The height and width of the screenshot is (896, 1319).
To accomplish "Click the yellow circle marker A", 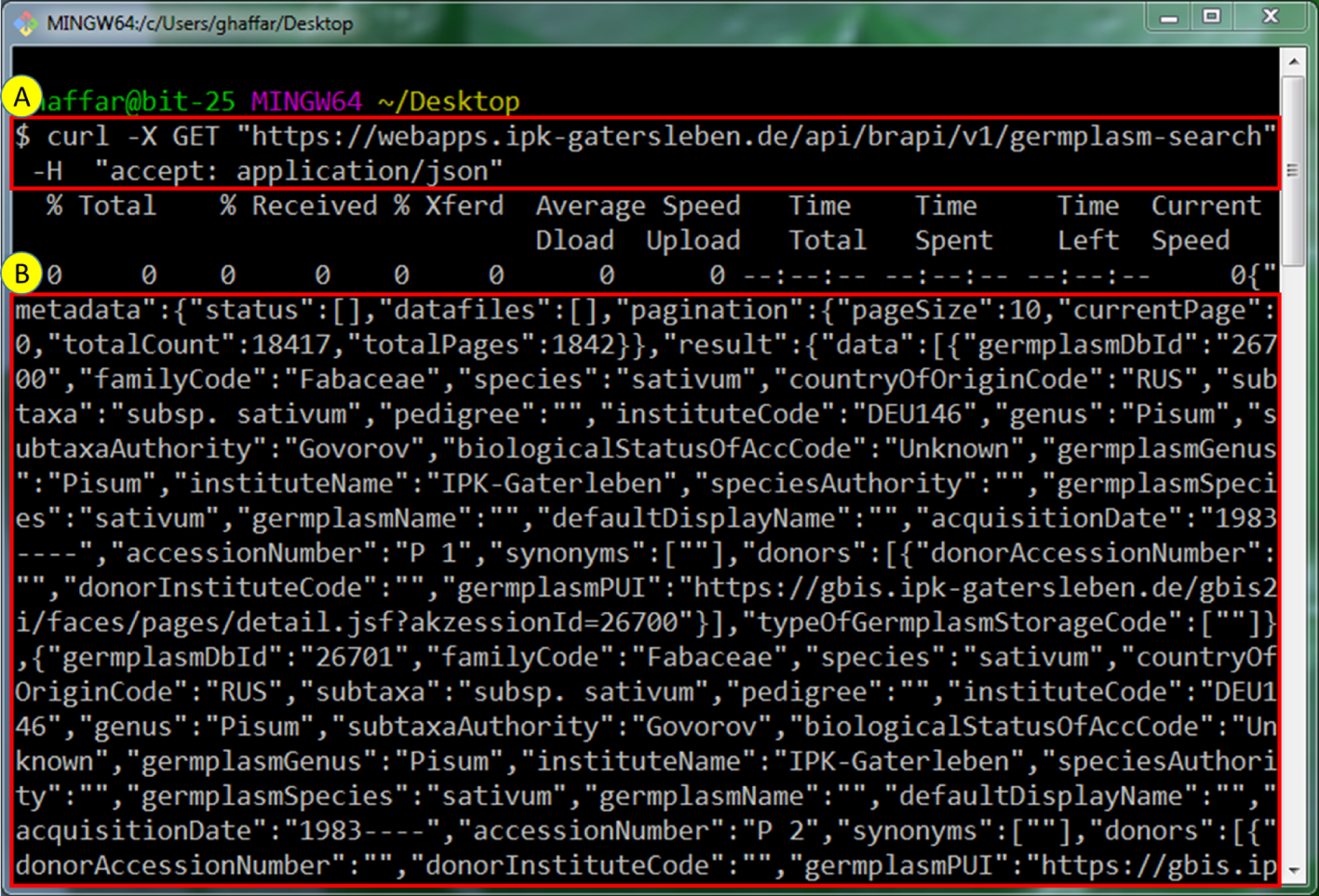I will tap(22, 97).
